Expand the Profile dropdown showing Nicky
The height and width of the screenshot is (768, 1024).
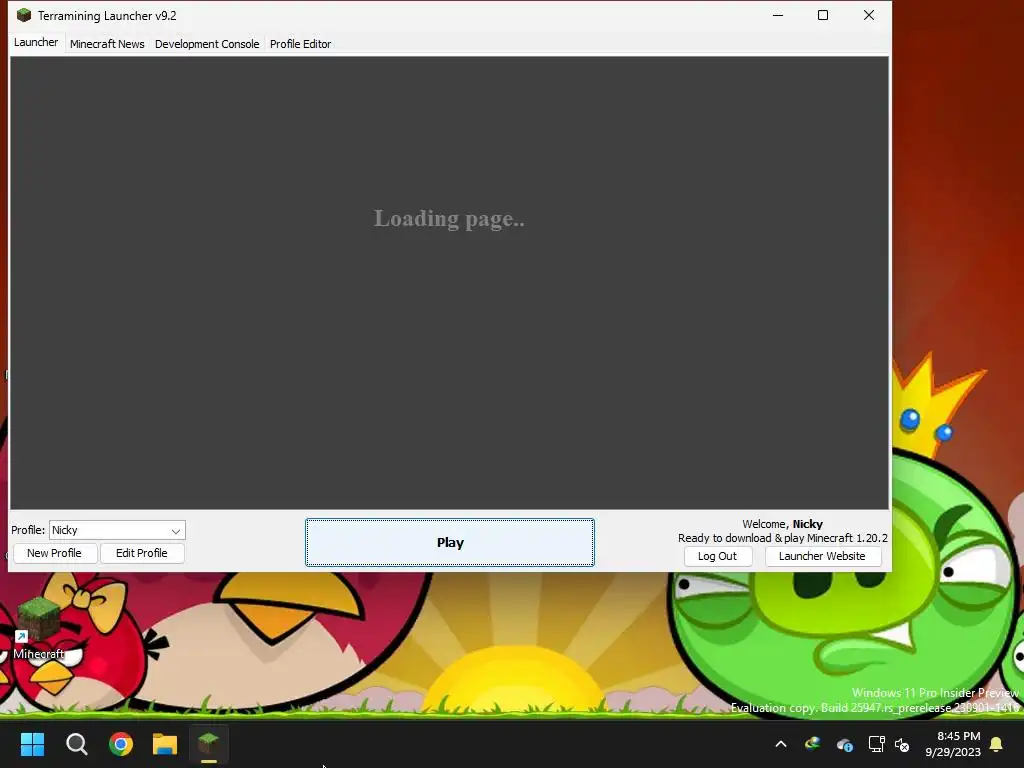[x=118, y=530]
